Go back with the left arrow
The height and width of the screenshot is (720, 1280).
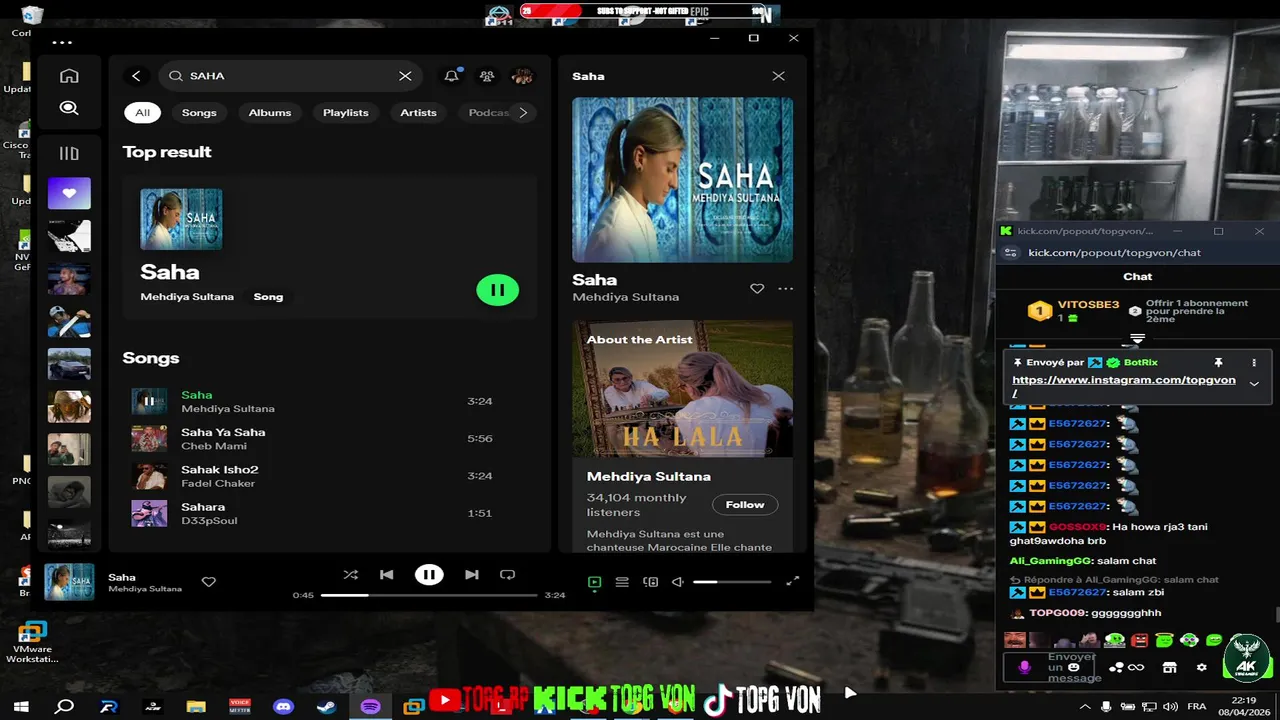[x=136, y=76]
